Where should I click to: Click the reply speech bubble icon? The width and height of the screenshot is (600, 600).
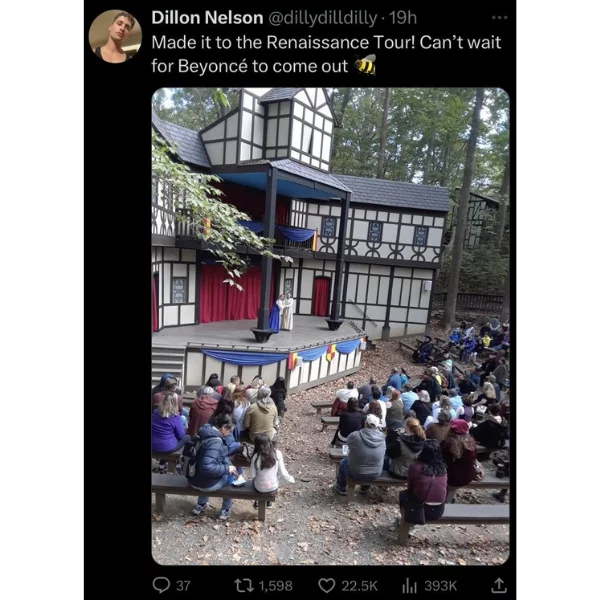tap(161, 585)
